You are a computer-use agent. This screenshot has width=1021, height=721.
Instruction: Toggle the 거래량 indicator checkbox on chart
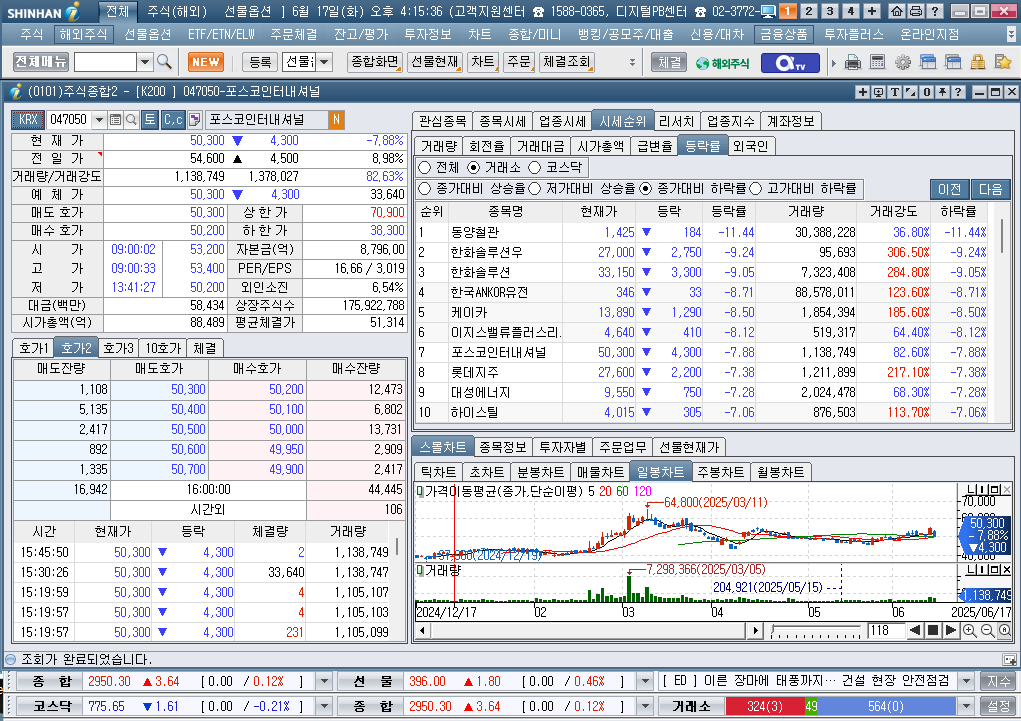tap(420, 571)
